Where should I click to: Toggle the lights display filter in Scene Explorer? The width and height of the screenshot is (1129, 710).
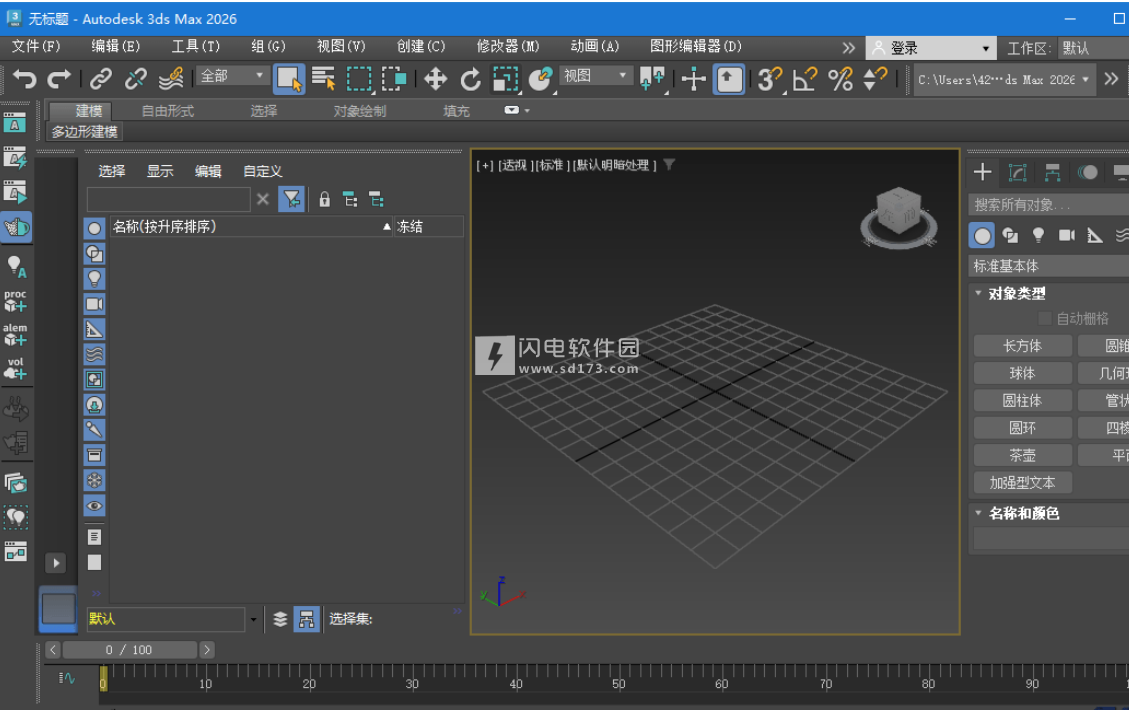(94, 279)
